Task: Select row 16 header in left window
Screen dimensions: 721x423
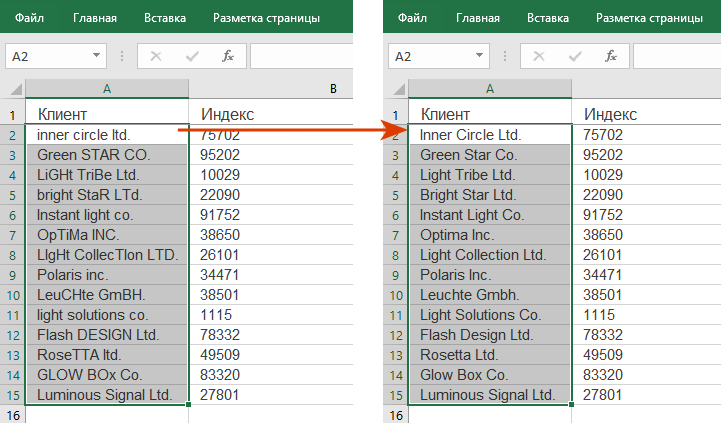Action: [x=13, y=415]
